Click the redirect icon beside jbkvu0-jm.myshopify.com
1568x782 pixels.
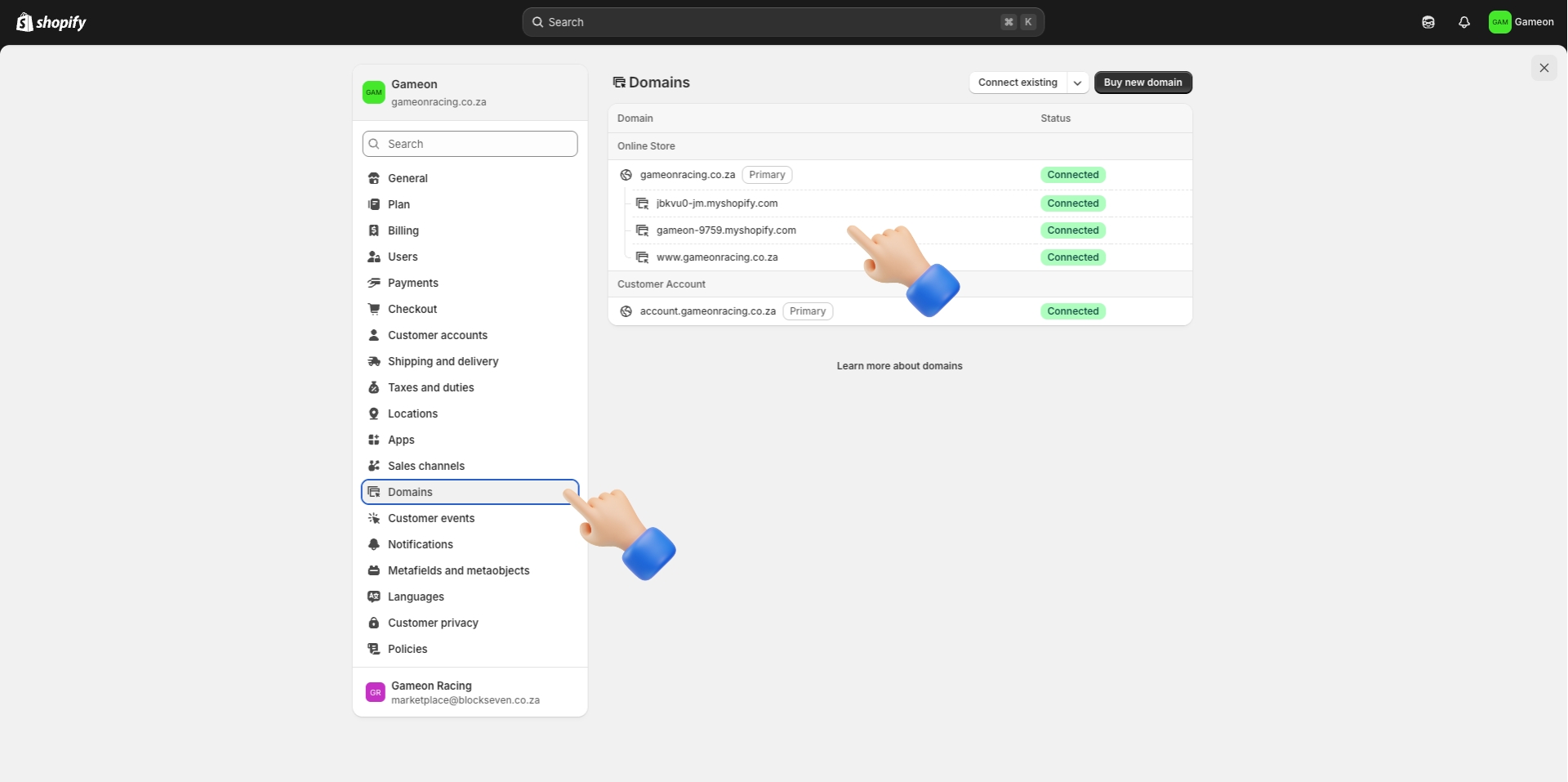tap(642, 203)
